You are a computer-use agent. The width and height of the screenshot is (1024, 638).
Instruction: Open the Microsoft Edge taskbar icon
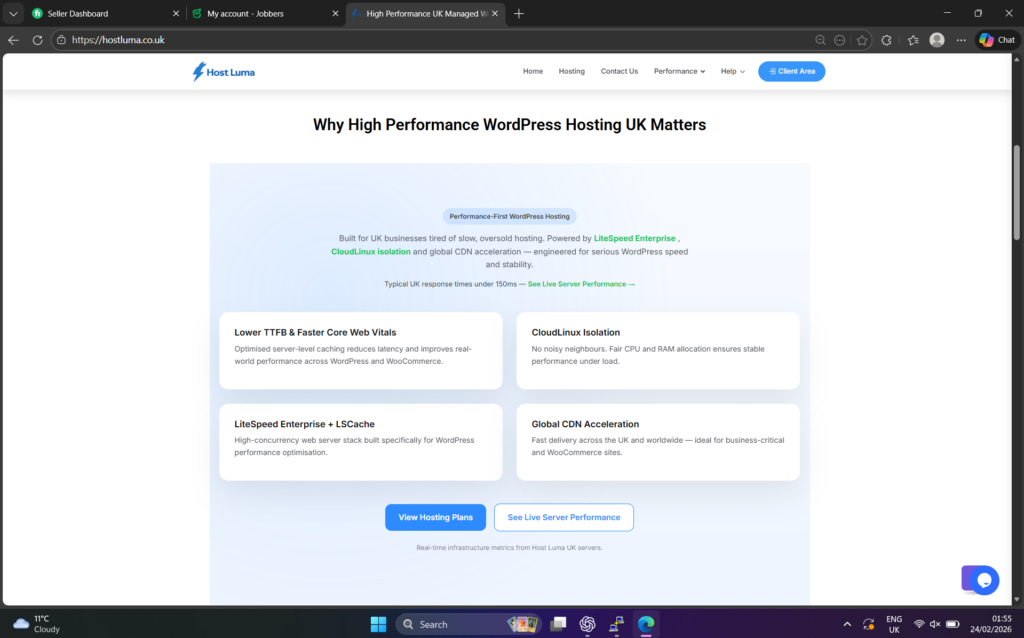coord(646,624)
